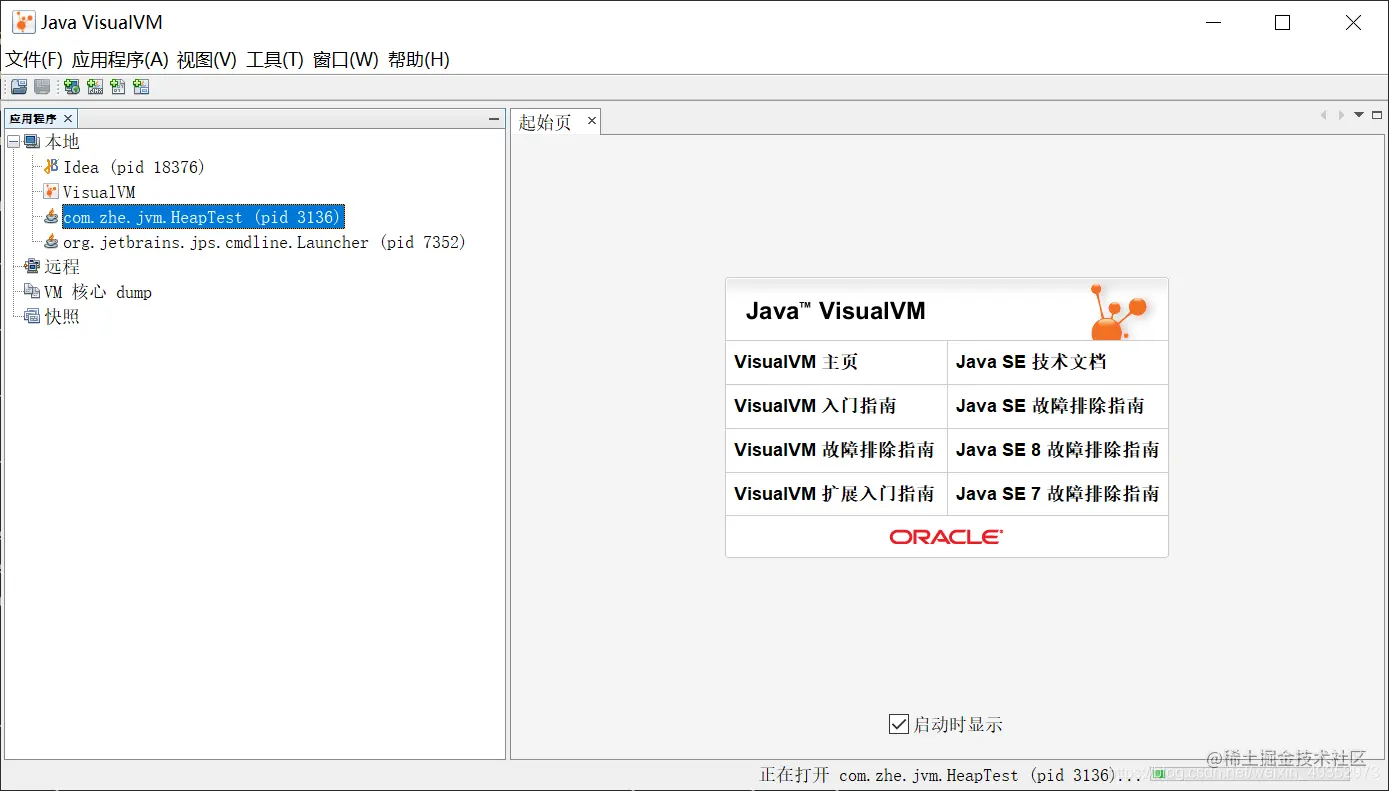Click the VisualVM node icon in tree

51,192
